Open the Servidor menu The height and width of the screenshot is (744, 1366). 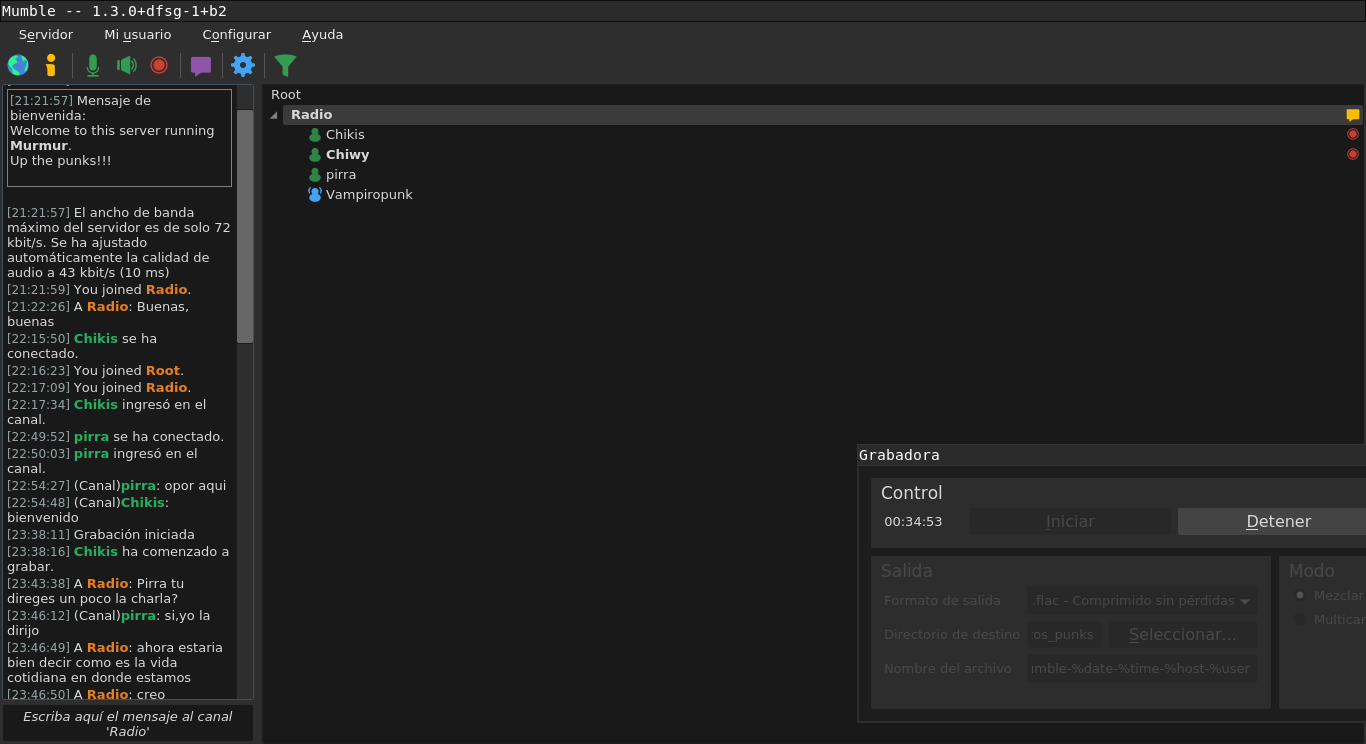point(46,34)
